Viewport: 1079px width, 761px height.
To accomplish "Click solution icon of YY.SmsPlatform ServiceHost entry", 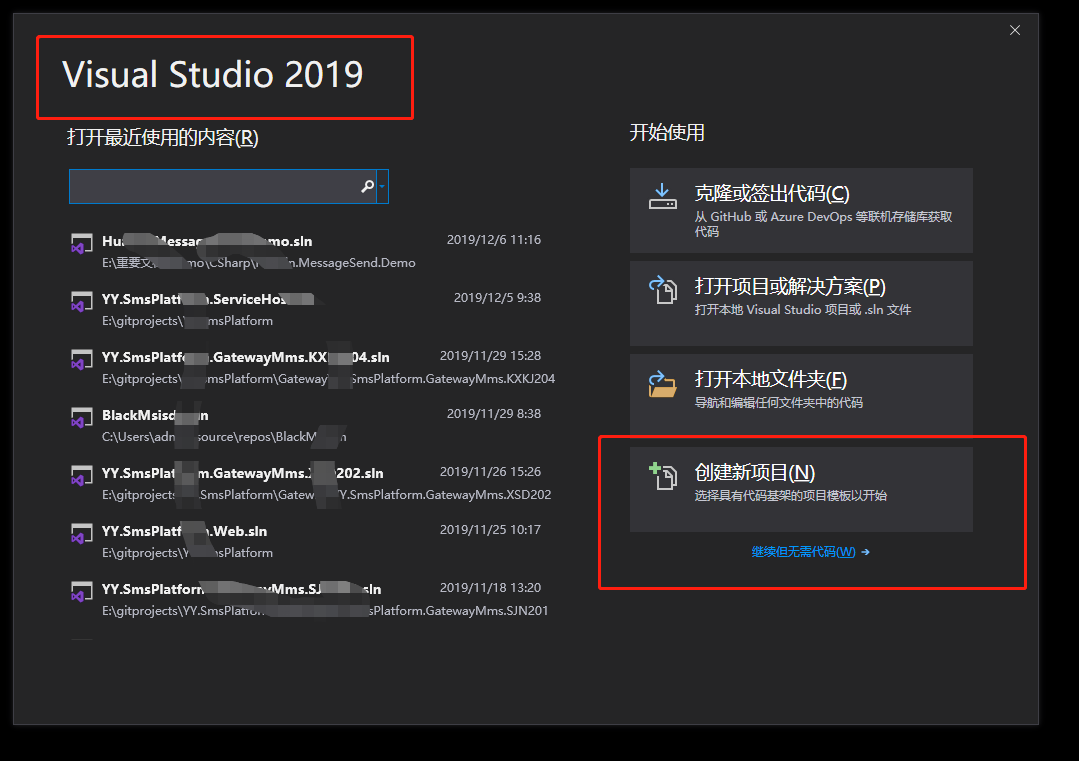I will [x=82, y=301].
